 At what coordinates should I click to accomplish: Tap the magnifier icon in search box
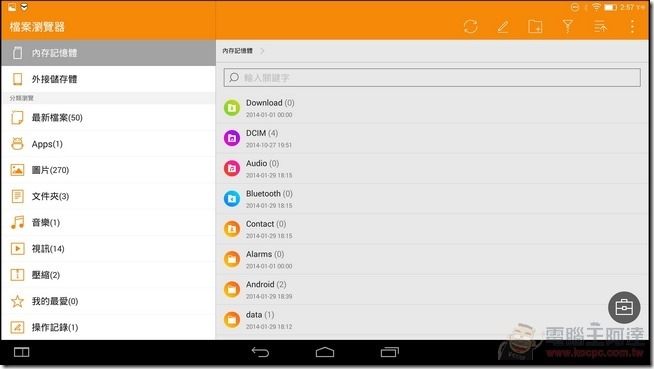pyautogui.click(x=234, y=78)
